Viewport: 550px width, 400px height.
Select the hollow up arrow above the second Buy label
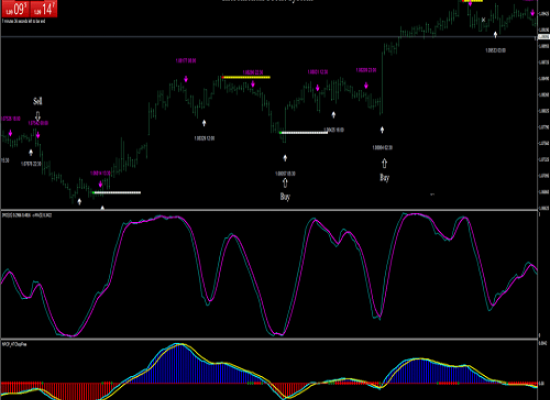pos(384,163)
